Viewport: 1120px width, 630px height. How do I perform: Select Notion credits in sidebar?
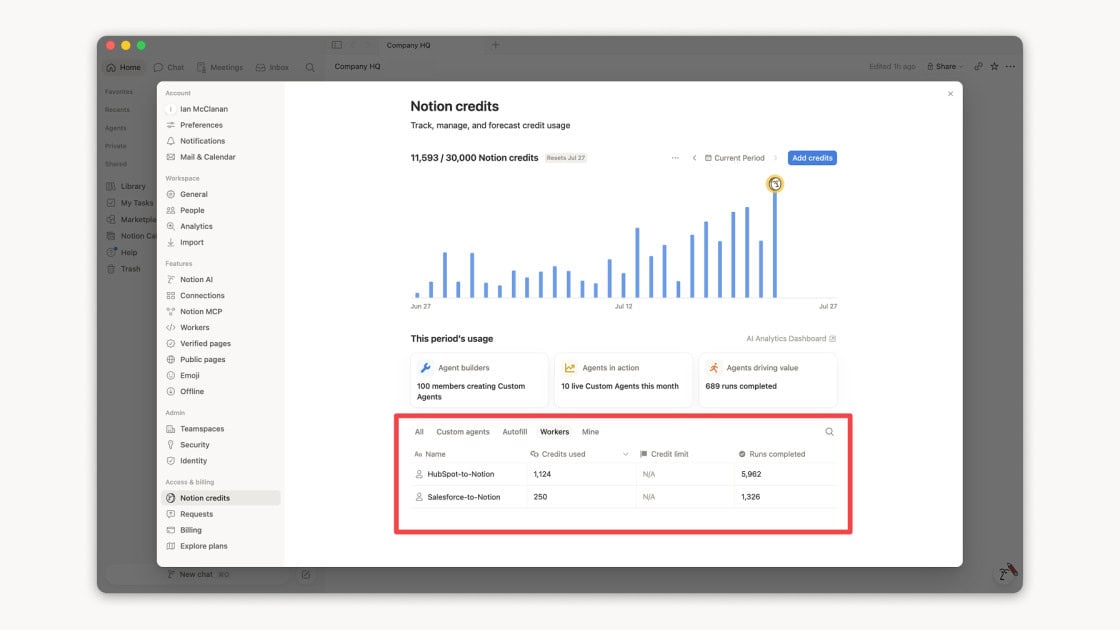[221, 498]
